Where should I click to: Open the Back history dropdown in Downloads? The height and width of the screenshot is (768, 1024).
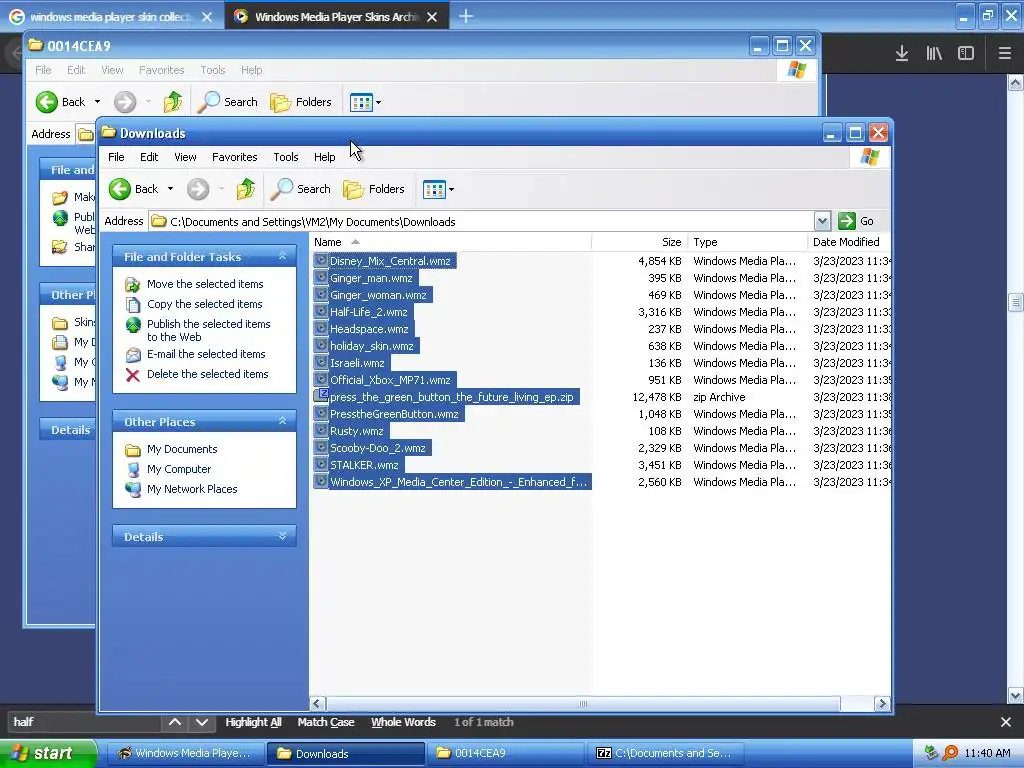point(170,189)
